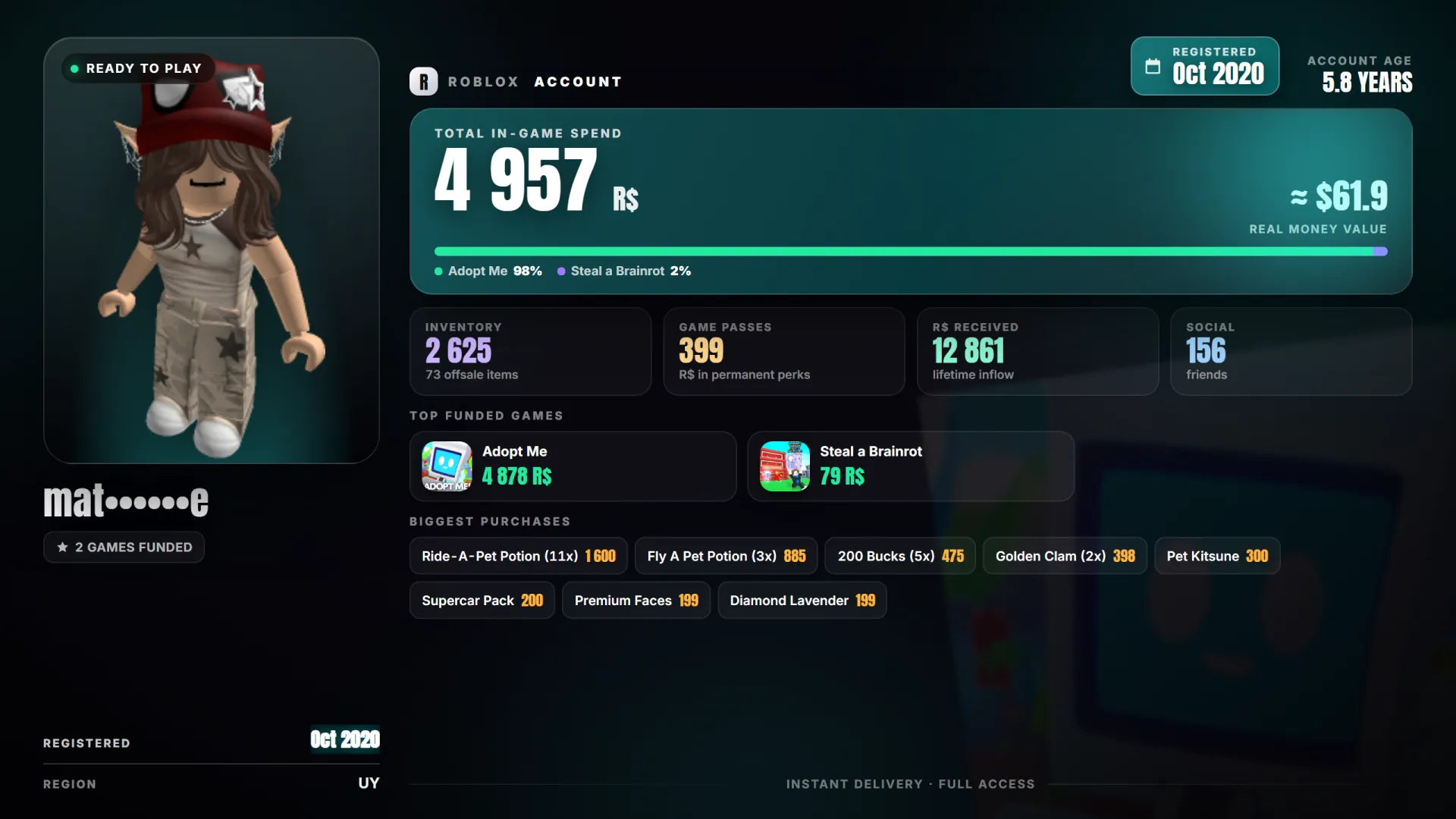Open the Social 156 friends card
The image size is (1456, 819).
click(1291, 351)
